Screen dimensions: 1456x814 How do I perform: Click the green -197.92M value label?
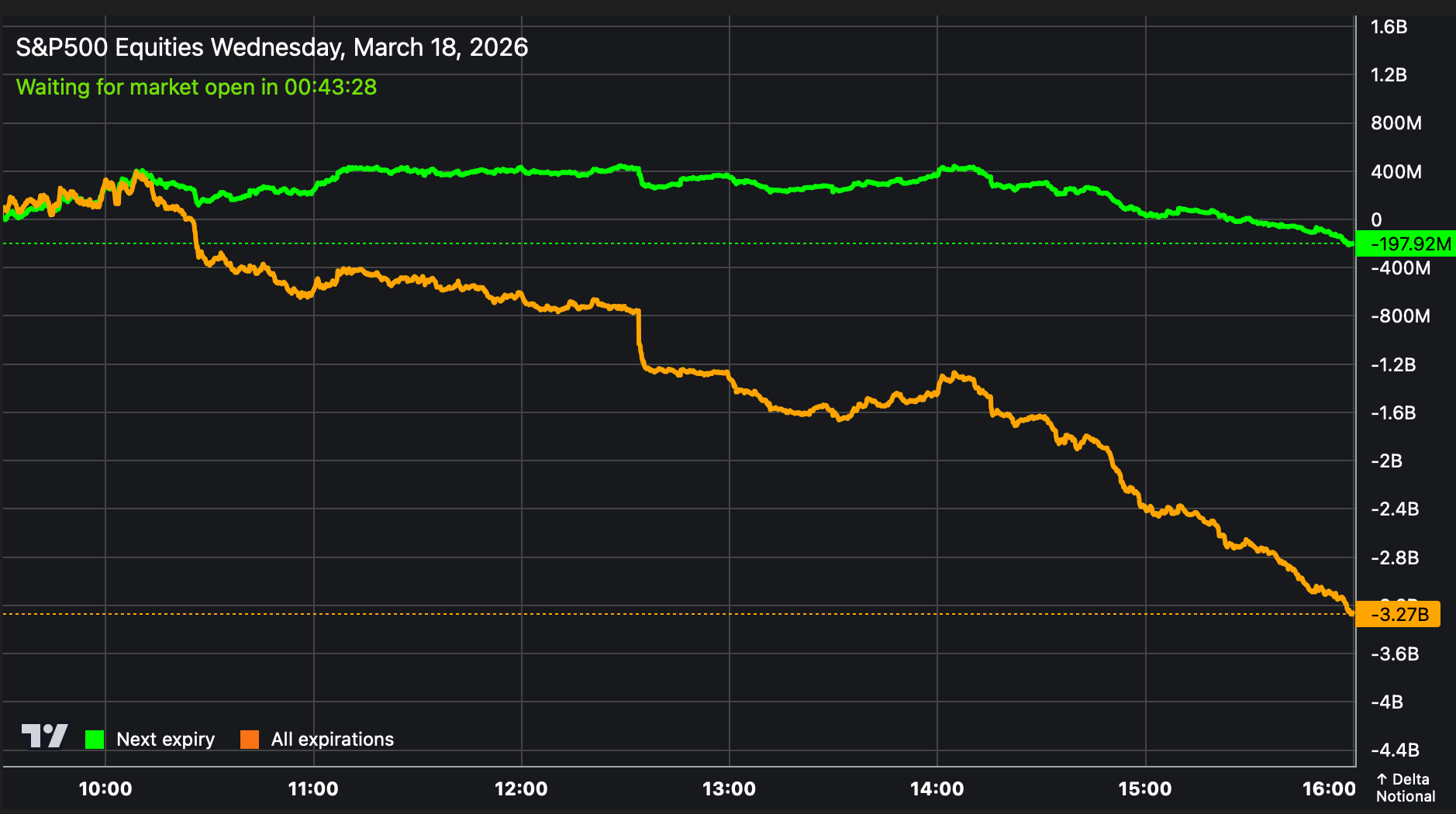pyautogui.click(x=1406, y=244)
